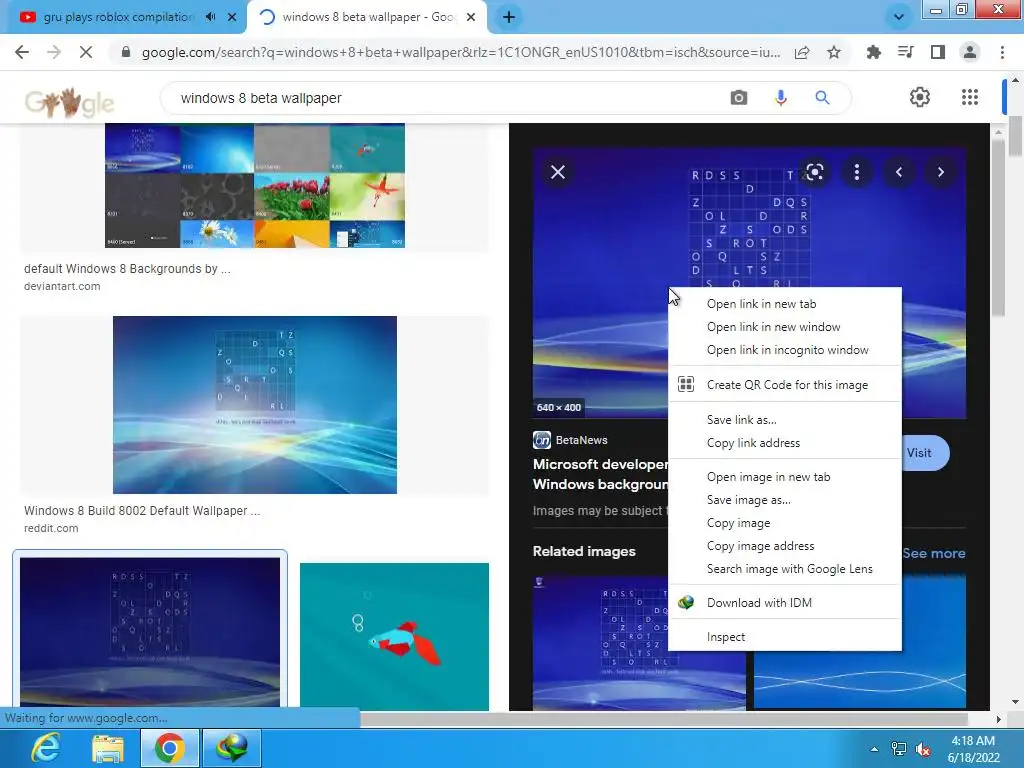Image resolution: width=1024 pixels, height=768 pixels.
Task: Open the Chrome profile avatar
Action: click(x=970, y=52)
